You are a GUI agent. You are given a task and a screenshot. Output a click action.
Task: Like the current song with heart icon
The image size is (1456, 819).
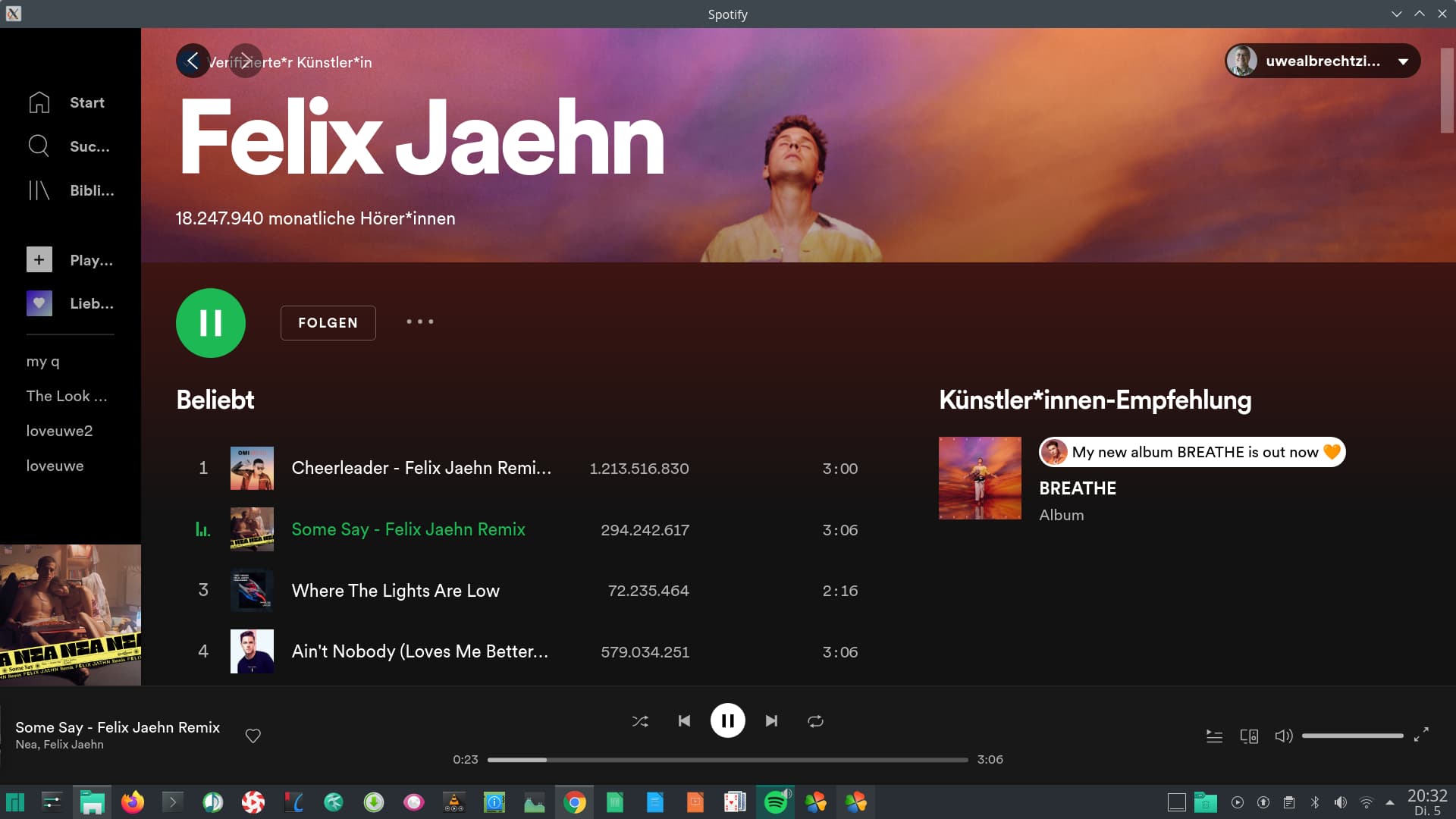pos(253,736)
